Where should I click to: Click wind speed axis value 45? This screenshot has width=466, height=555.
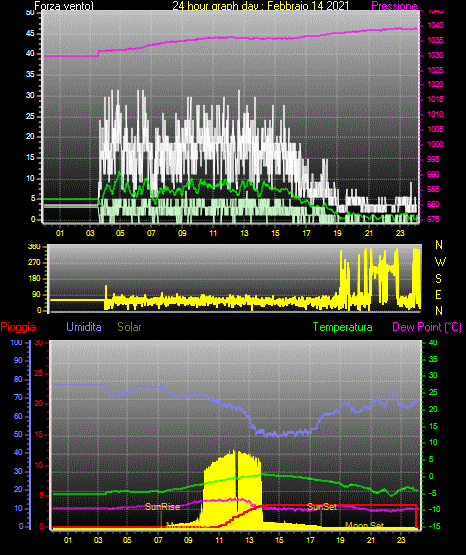click(x=30, y=34)
